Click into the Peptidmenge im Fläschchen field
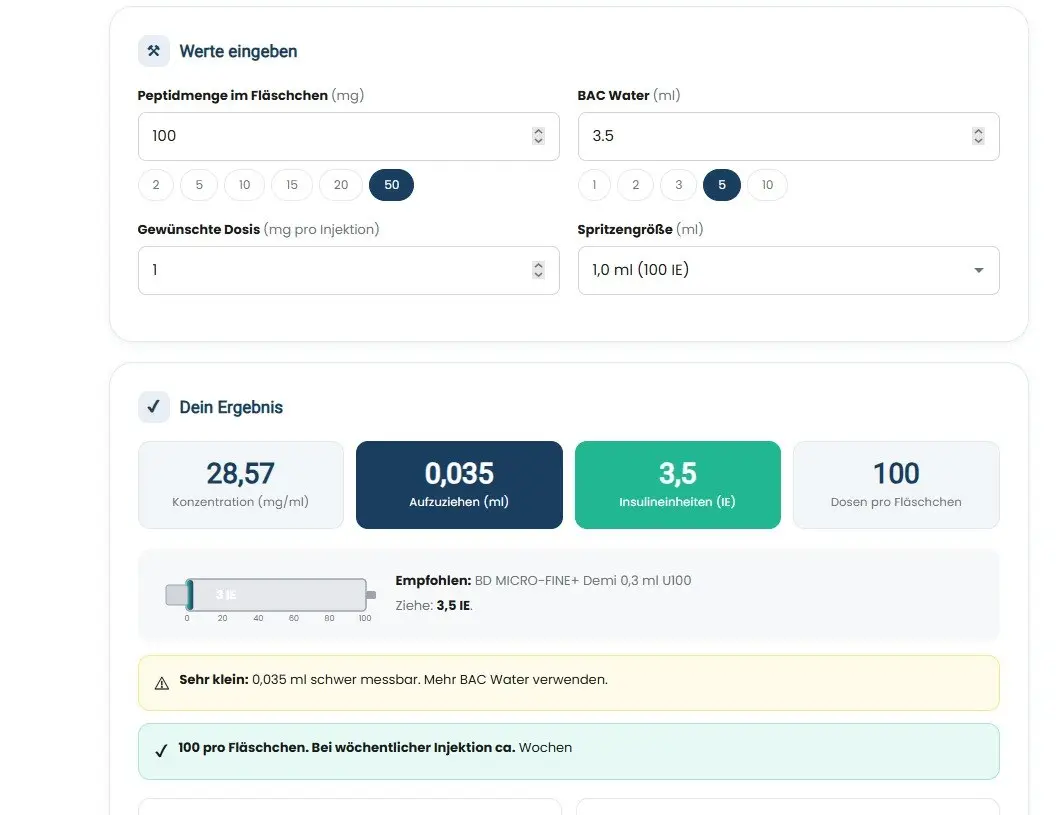 tap(349, 137)
